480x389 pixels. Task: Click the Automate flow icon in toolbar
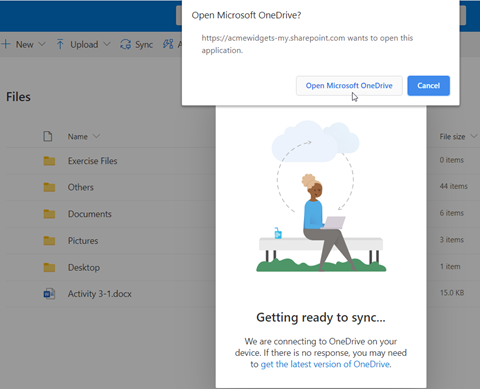click(168, 44)
